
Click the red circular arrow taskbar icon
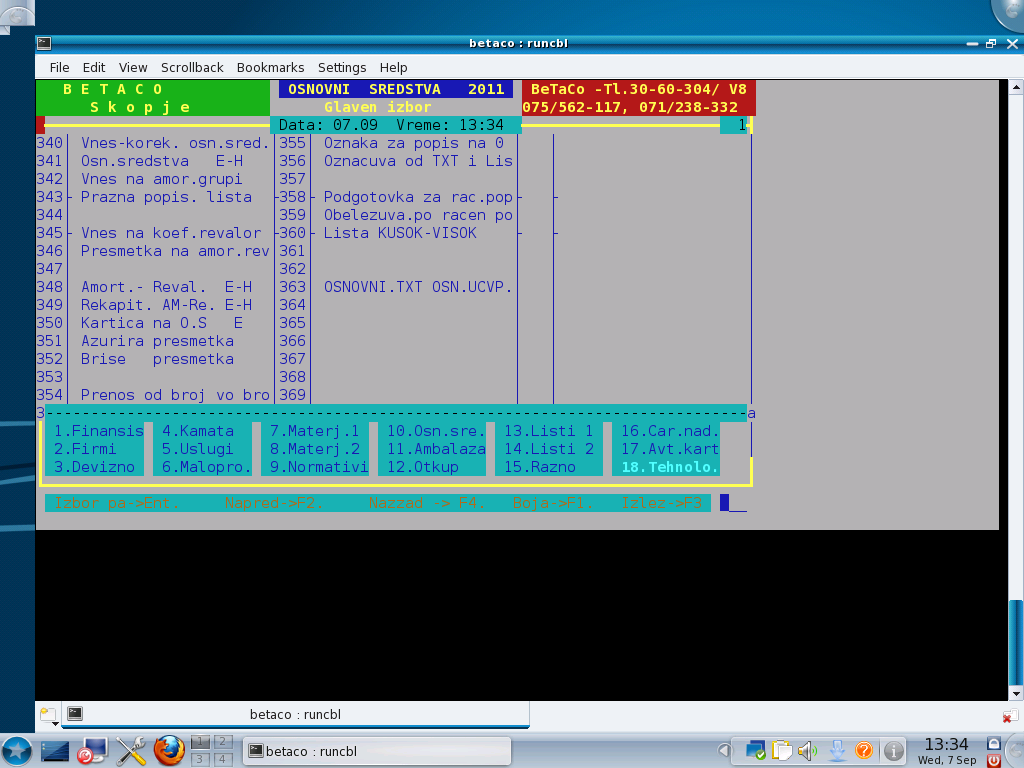[x=92, y=754]
